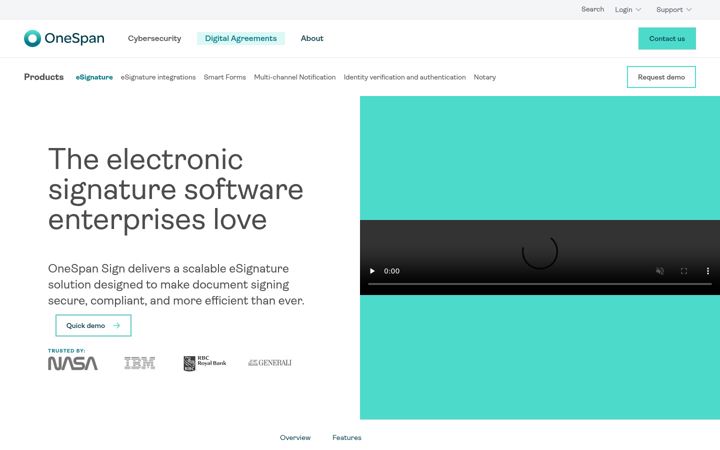The image size is (720, 450).
Task: Select the eSignature product tab
Action: (x=94, y=77)
